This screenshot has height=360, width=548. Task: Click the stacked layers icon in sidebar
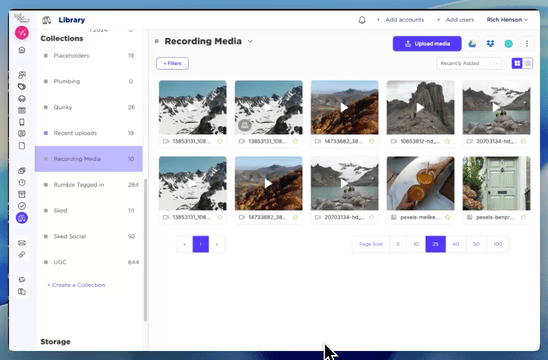click(x=22, y=171)
